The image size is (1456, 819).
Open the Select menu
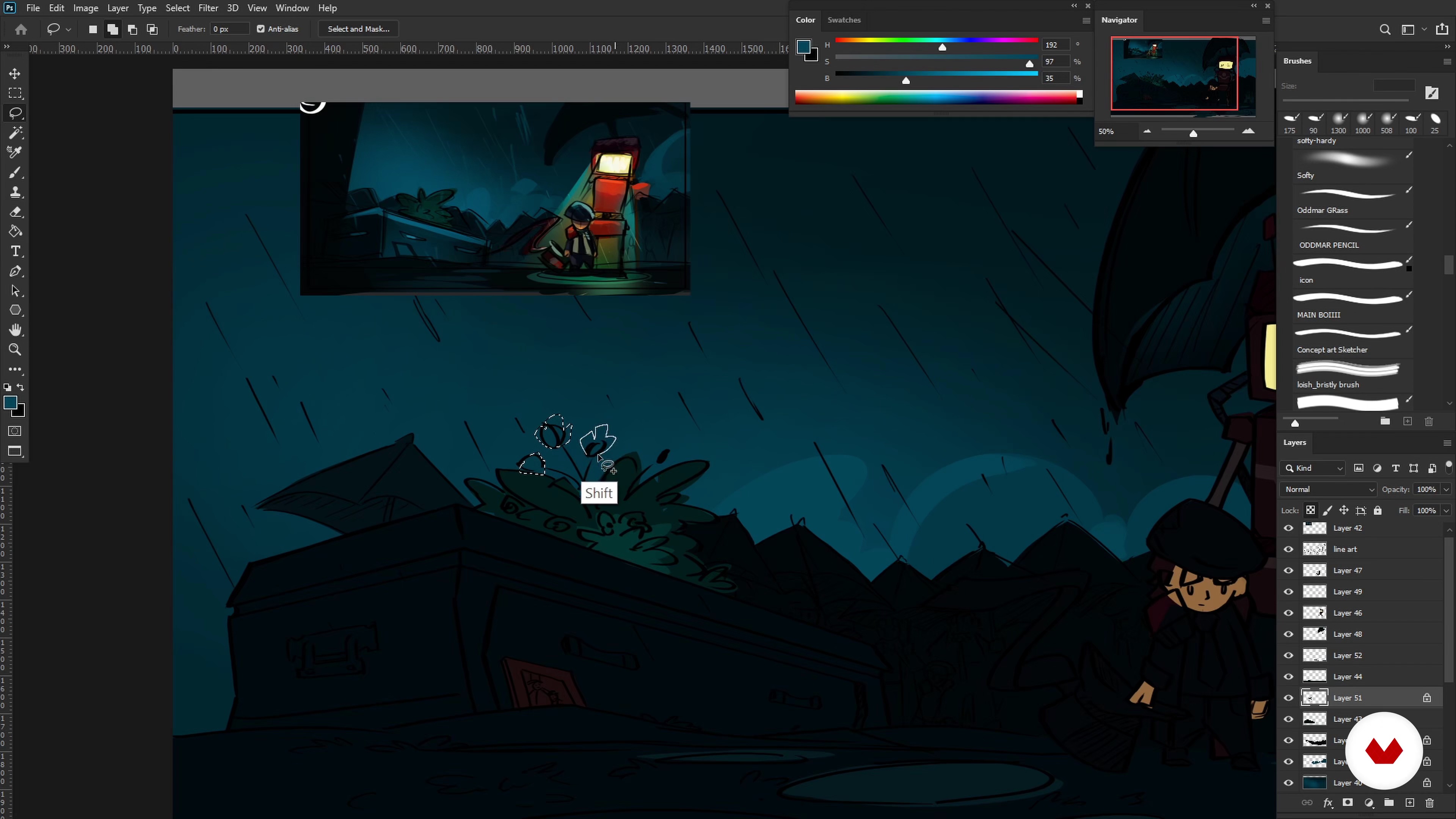177,8
